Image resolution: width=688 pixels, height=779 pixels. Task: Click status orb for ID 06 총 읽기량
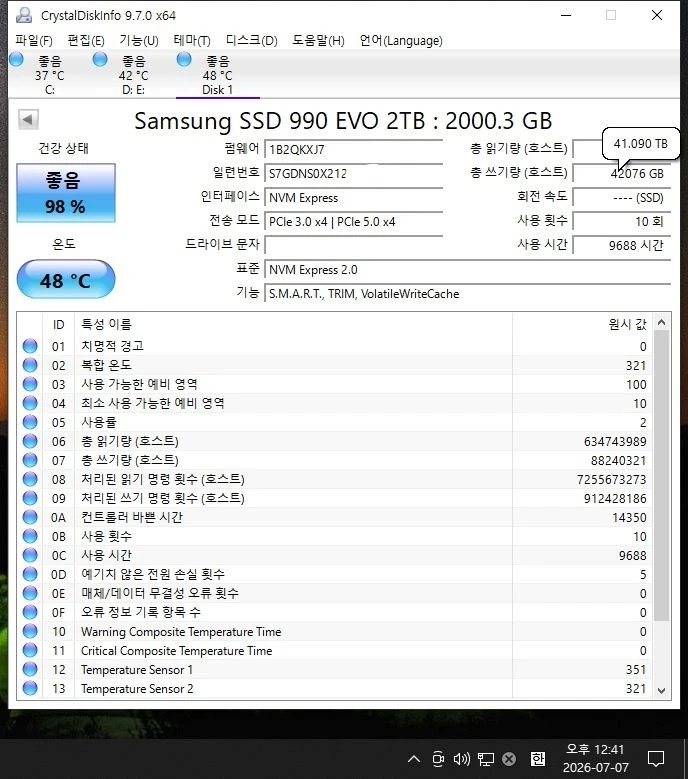point(30,441)
